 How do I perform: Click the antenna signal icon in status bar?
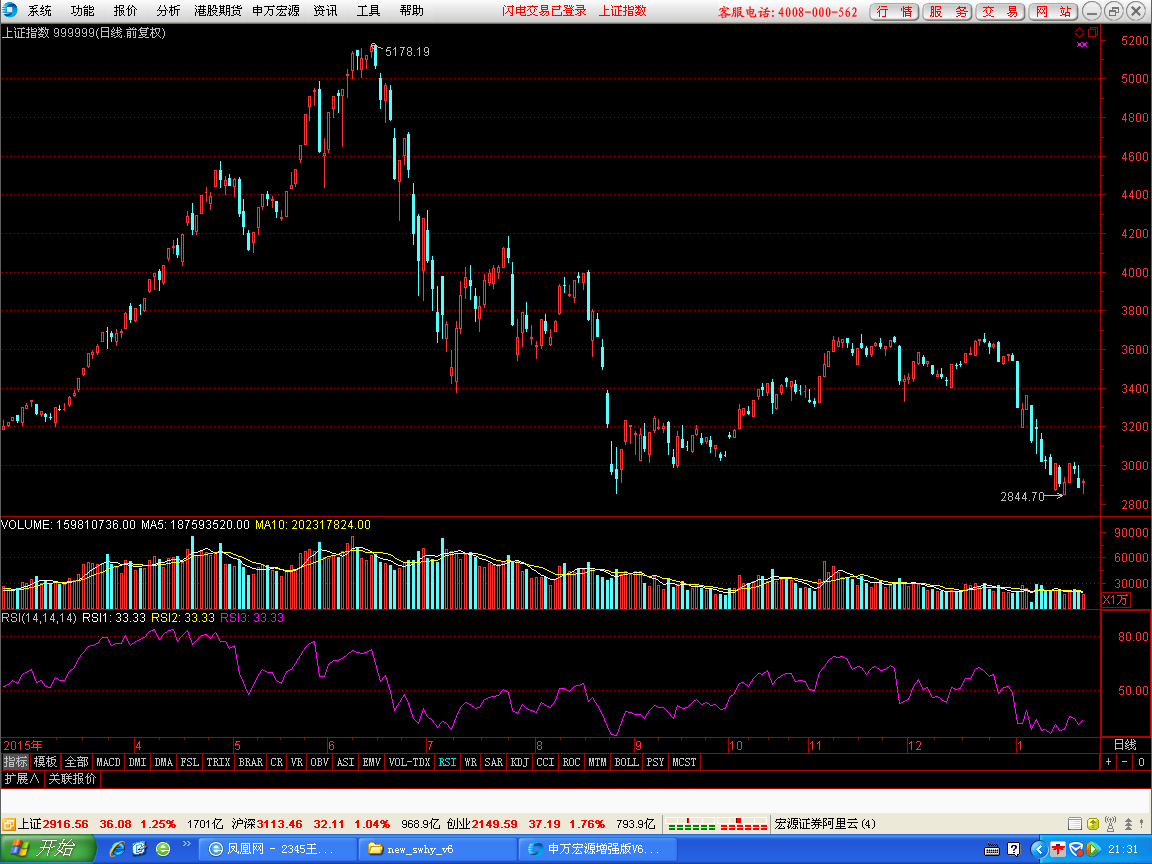pos(1110,824)
